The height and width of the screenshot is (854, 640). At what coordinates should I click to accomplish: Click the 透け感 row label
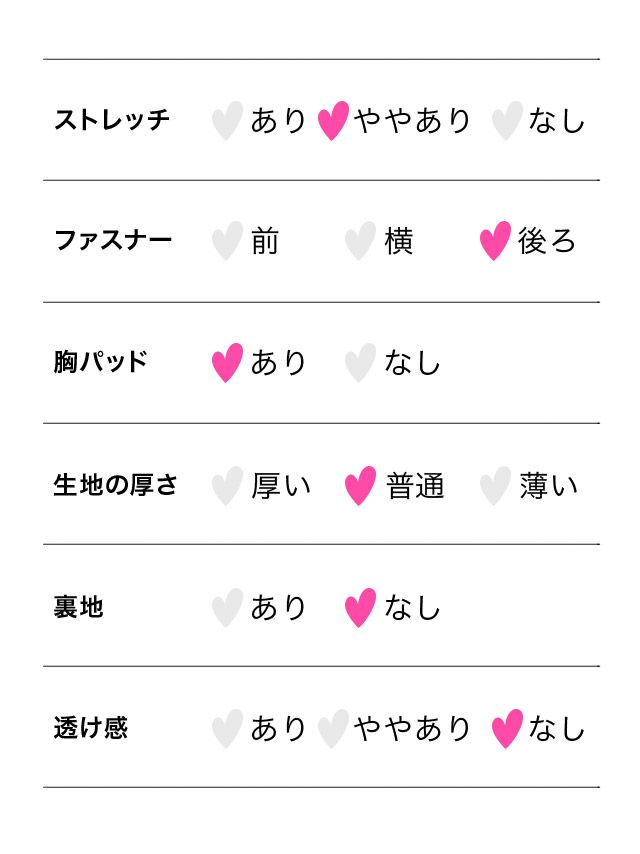pyautogui.click(x=91, y=729)
